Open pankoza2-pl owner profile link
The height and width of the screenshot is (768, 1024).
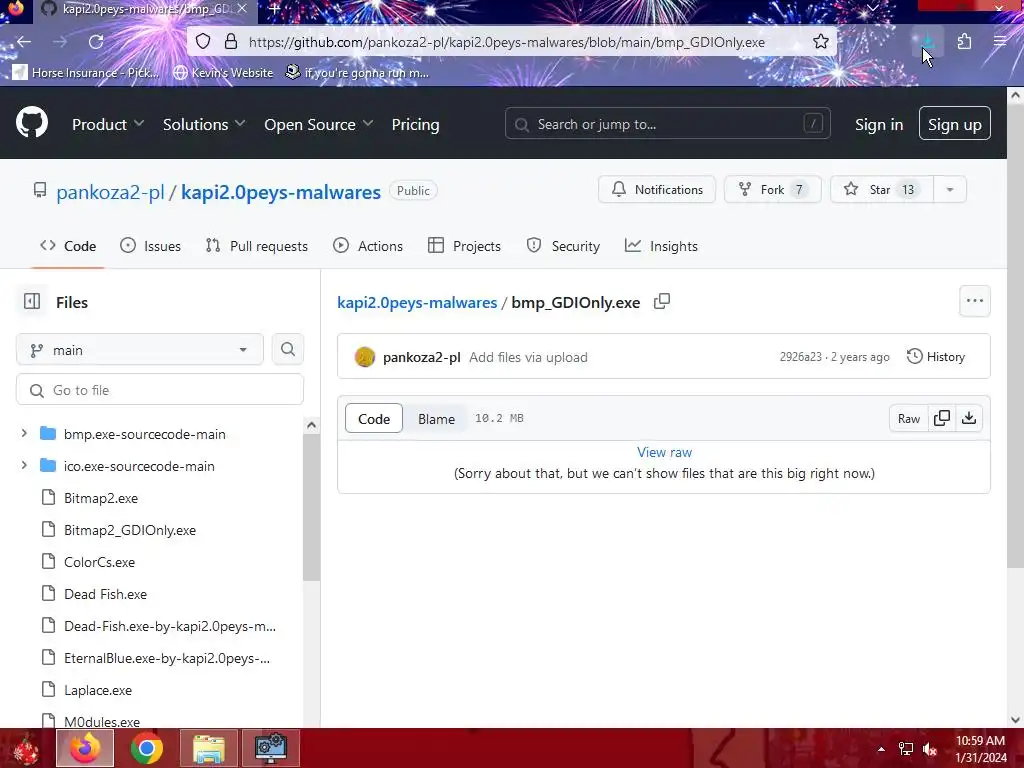tap(110, 192)
